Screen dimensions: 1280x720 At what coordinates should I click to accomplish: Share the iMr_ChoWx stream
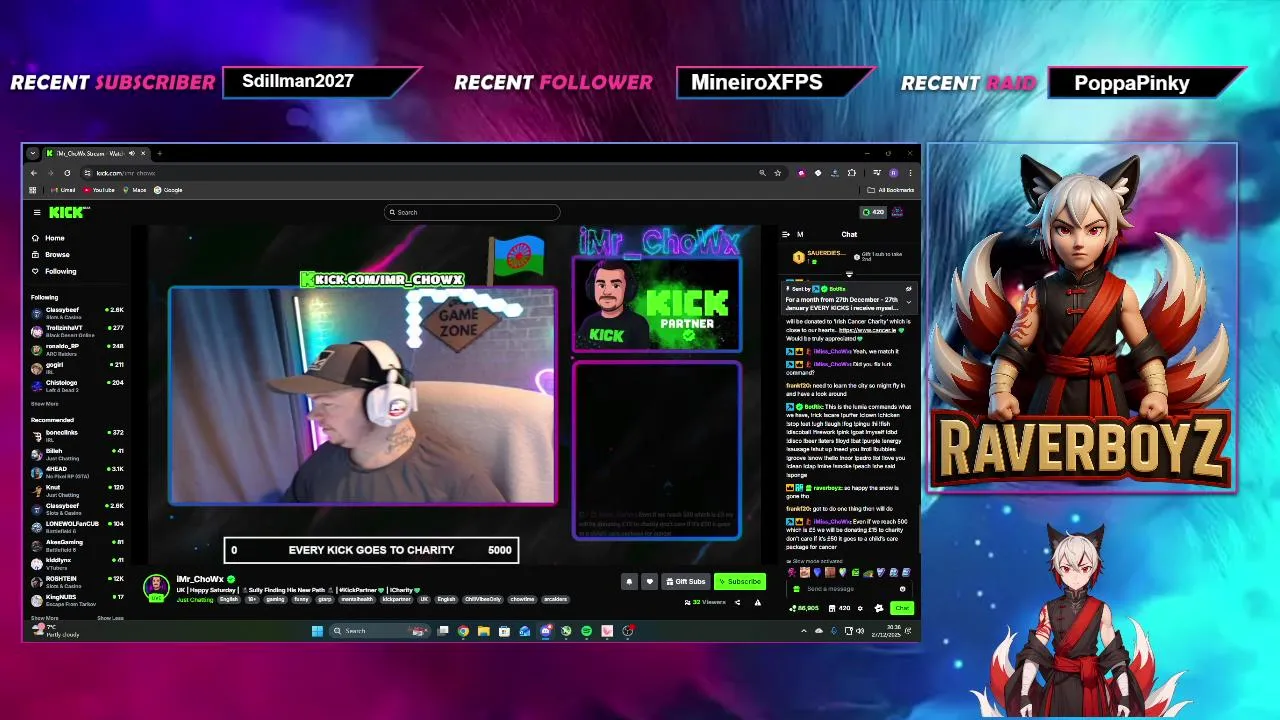737,602
